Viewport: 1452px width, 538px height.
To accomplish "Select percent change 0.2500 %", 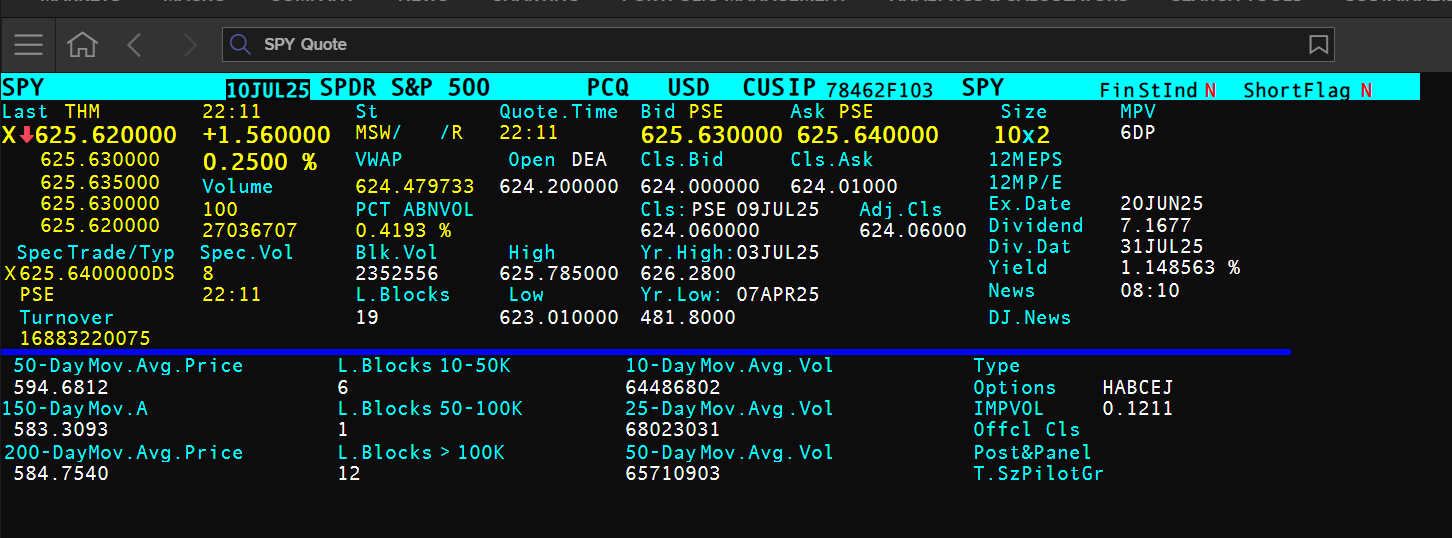I will tap(260, 162).
